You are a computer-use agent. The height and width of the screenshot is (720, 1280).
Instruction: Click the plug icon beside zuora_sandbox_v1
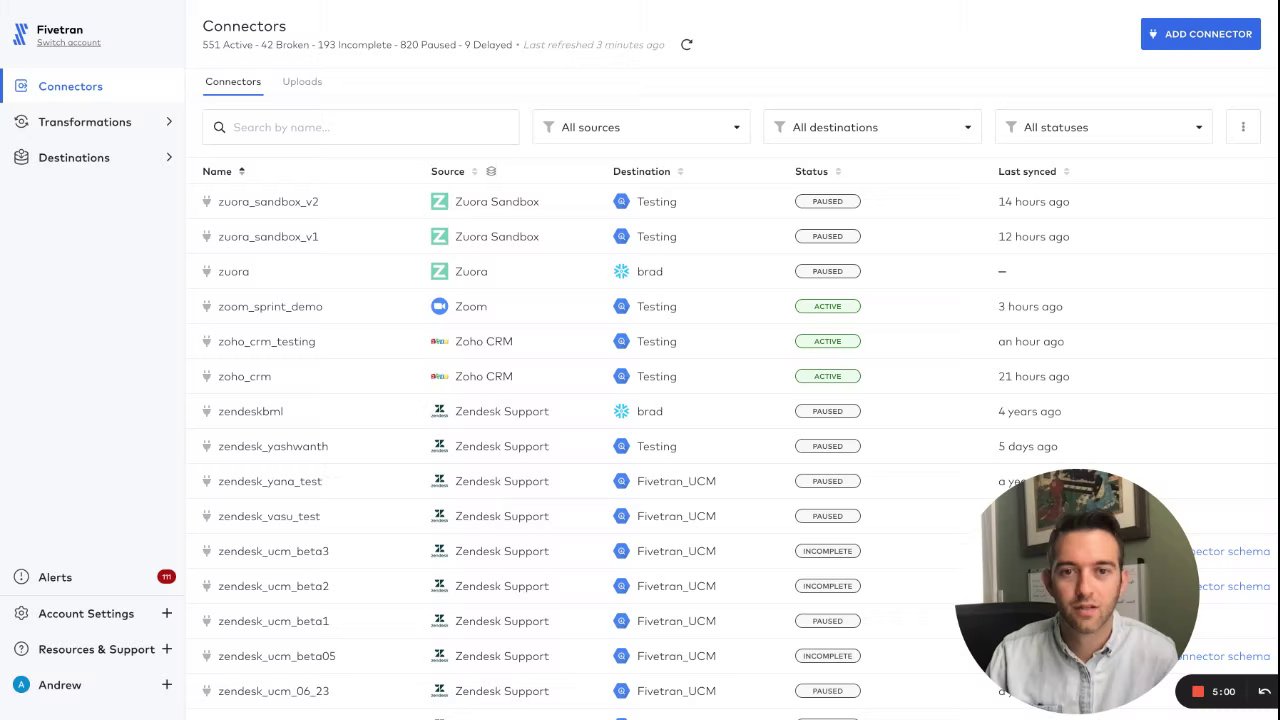point(207,236)
